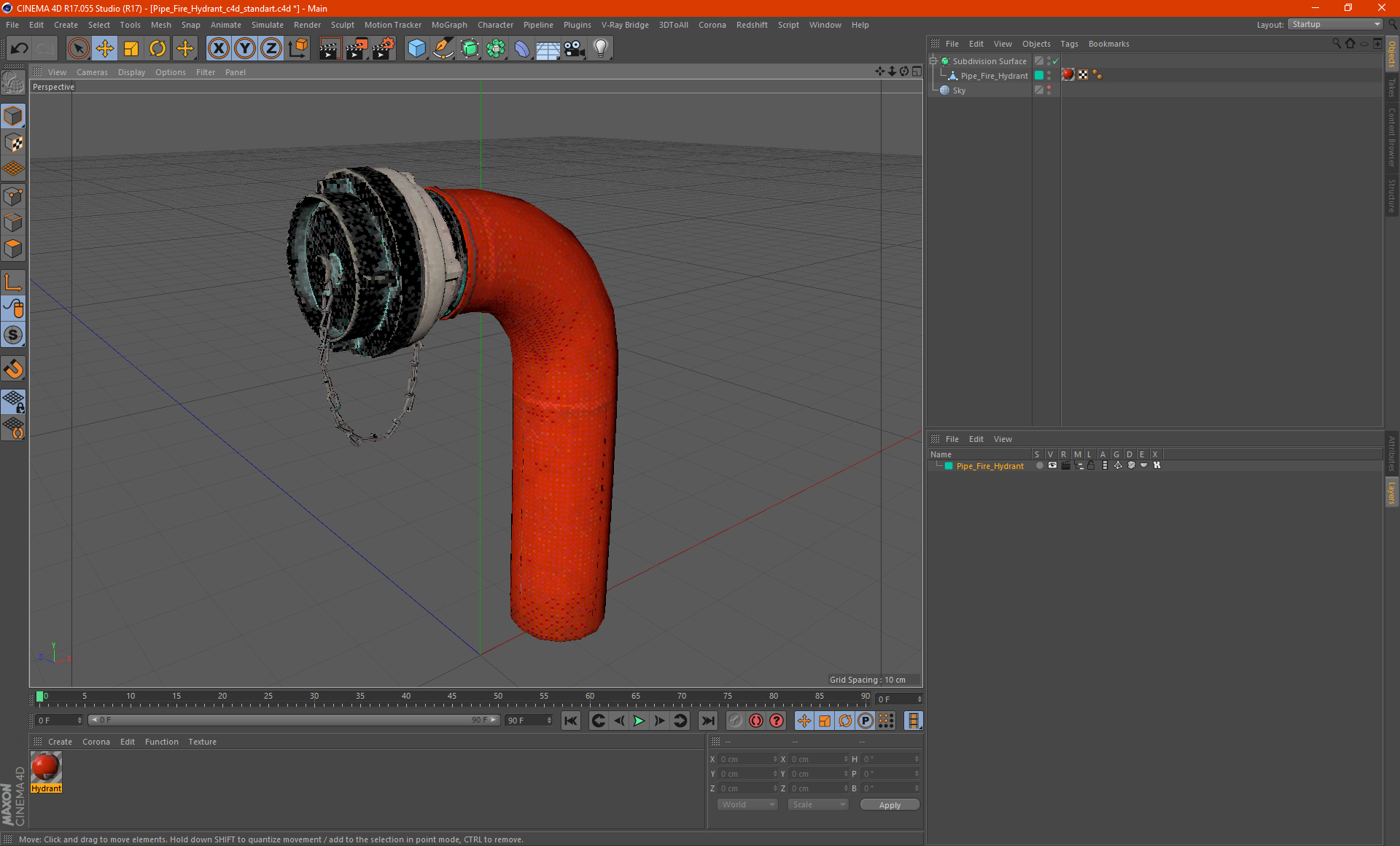Add a Camera object
Screen dimensions: 1400x846
(x=575, y=49)
